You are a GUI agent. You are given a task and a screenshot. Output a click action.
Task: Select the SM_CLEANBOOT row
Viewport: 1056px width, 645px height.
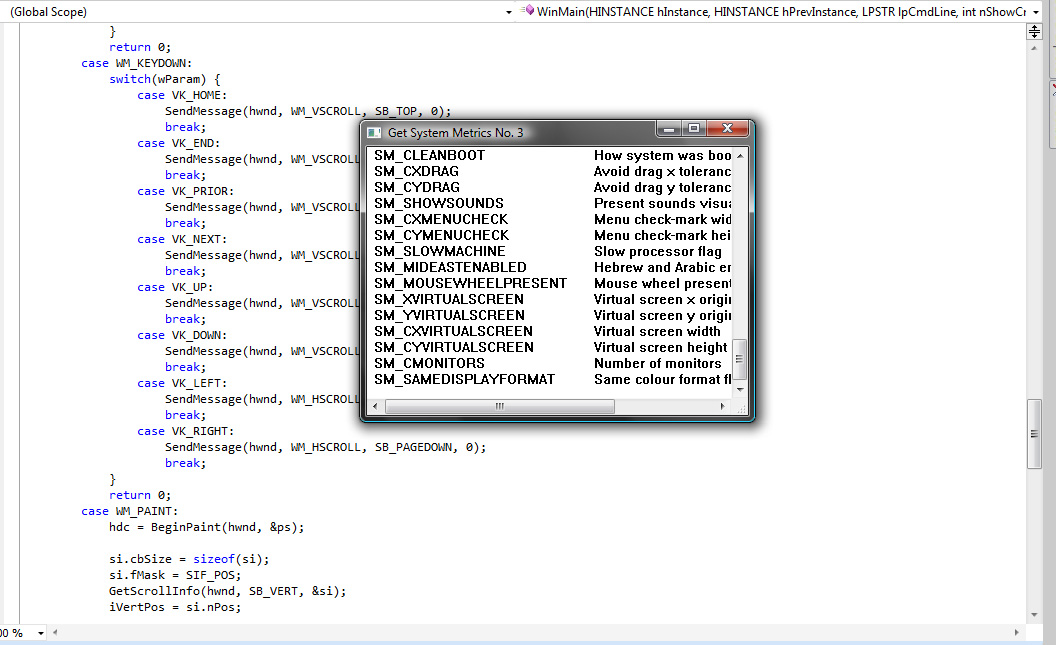[x=550, y=156]
